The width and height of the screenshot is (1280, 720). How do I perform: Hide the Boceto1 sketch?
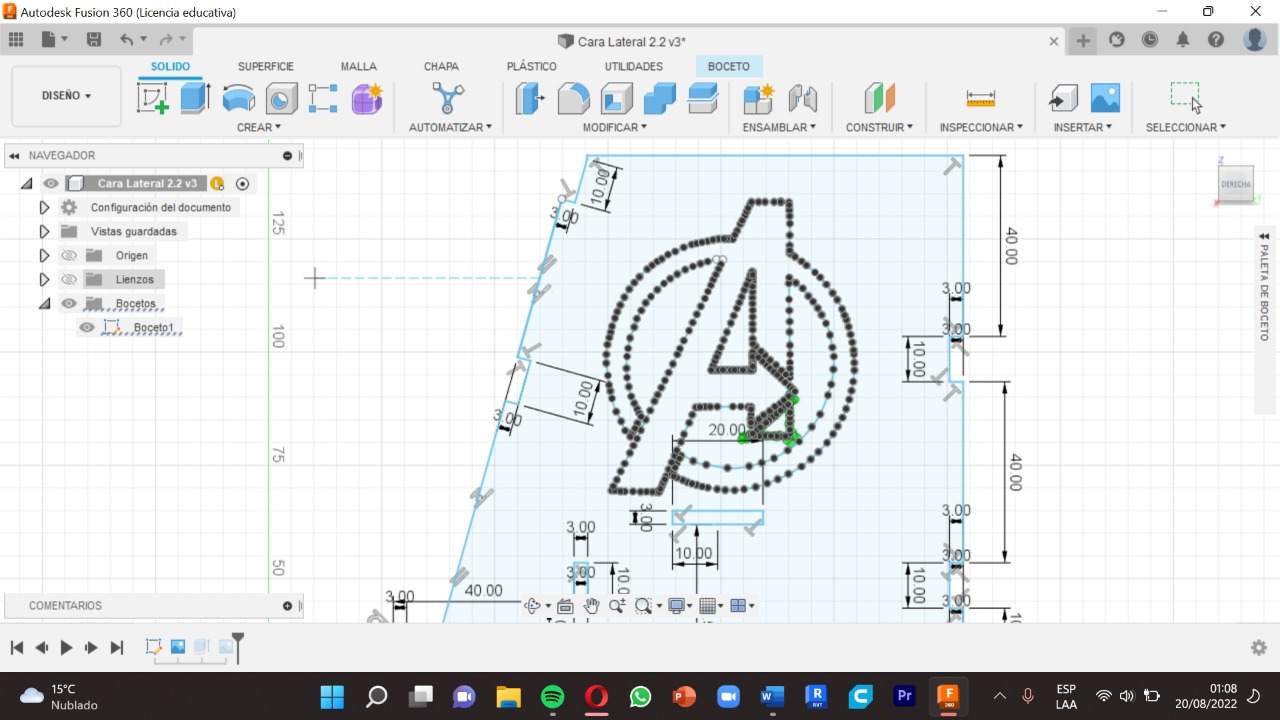coord(87,328)
